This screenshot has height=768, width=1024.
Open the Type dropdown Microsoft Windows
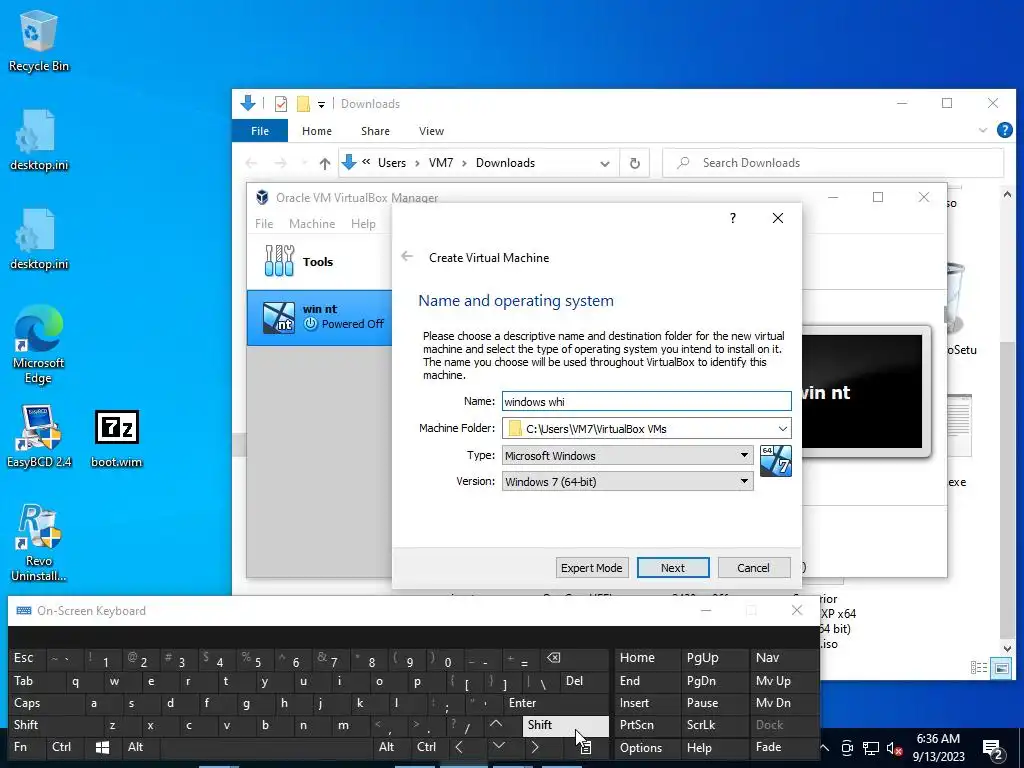(x=627, y=455)
